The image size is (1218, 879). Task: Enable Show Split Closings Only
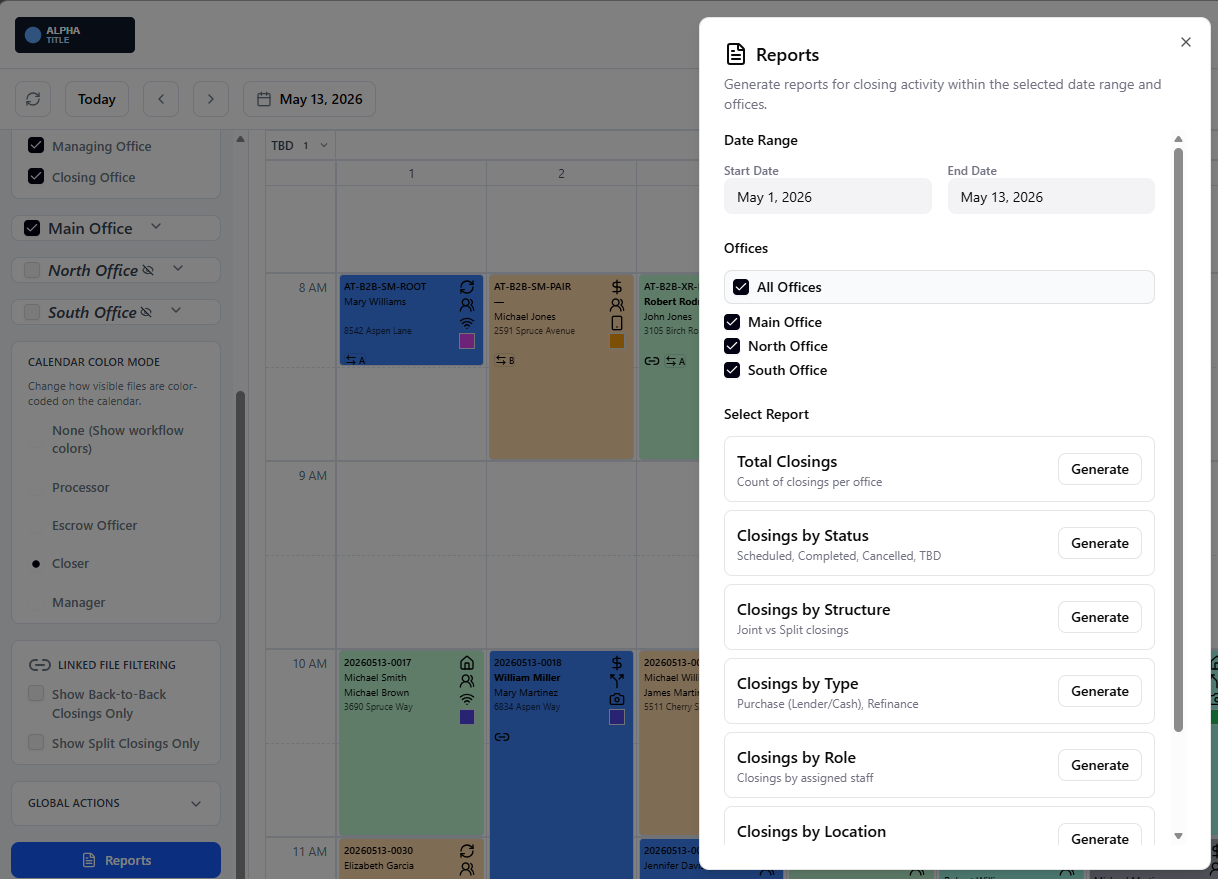(x=36, y=743)
